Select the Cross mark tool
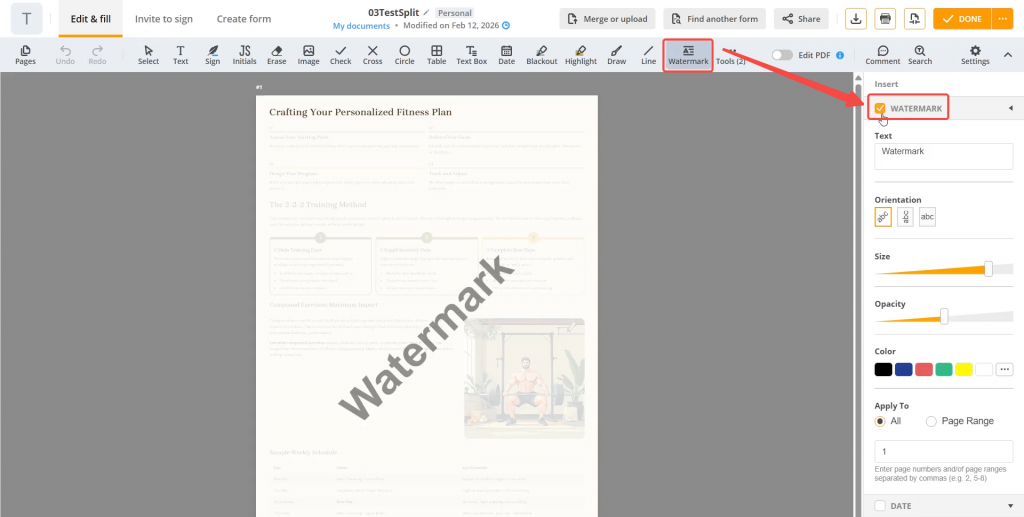The width and height of the screenshot is (1024, 517). [x=372, y=55]
